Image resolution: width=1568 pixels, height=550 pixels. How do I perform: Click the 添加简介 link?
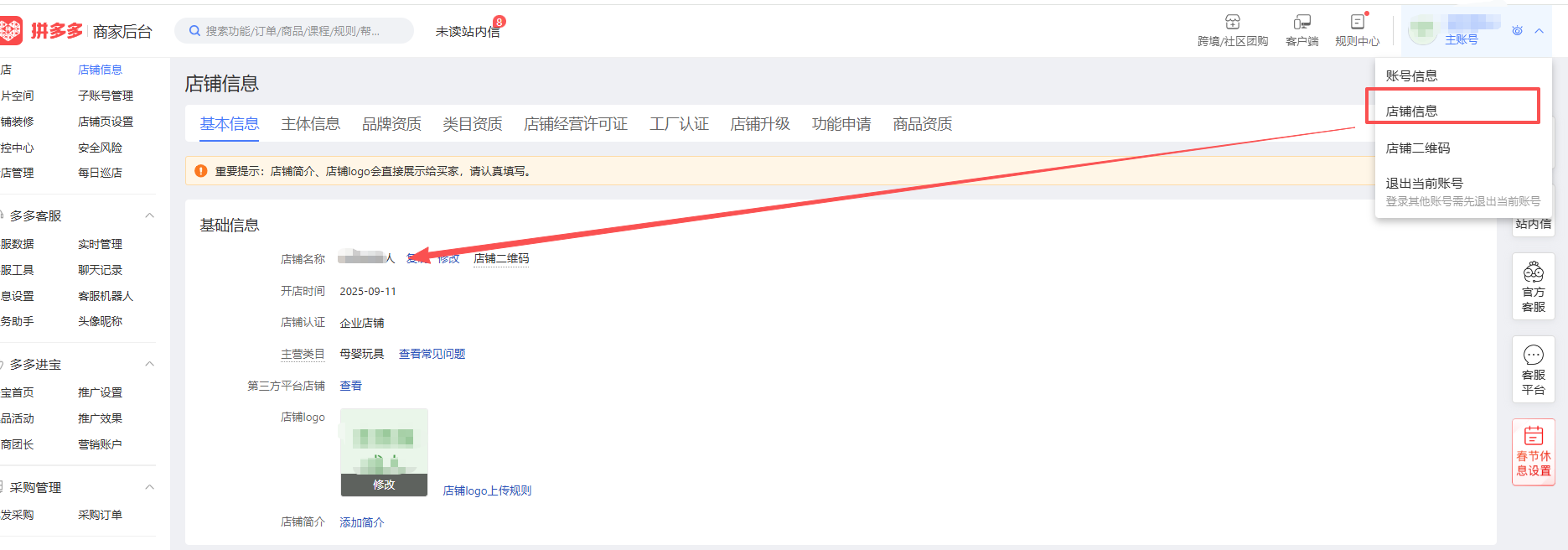(x=361, y=522)
